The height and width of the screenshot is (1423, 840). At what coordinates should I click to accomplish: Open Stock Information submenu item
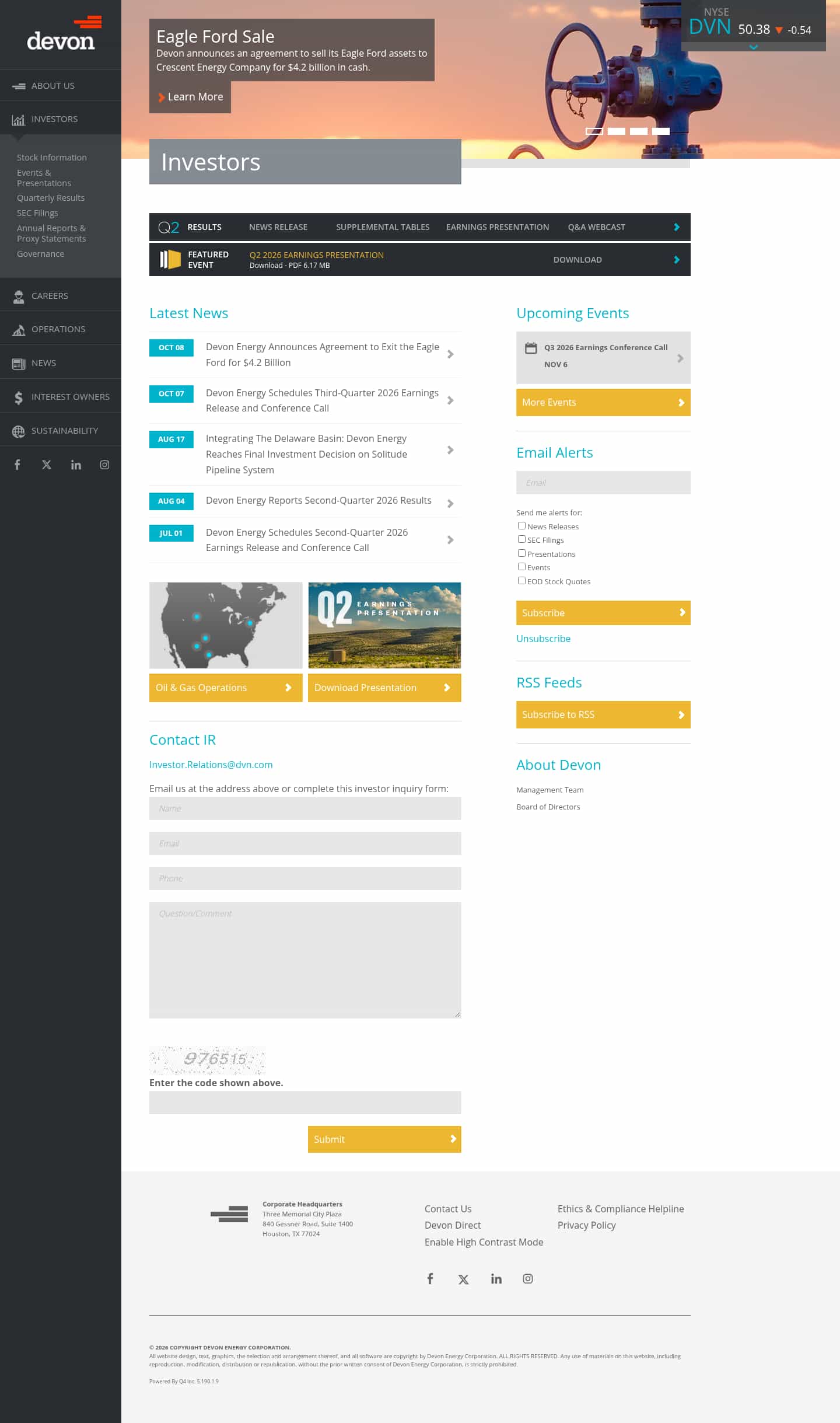(x=51, y=158)
